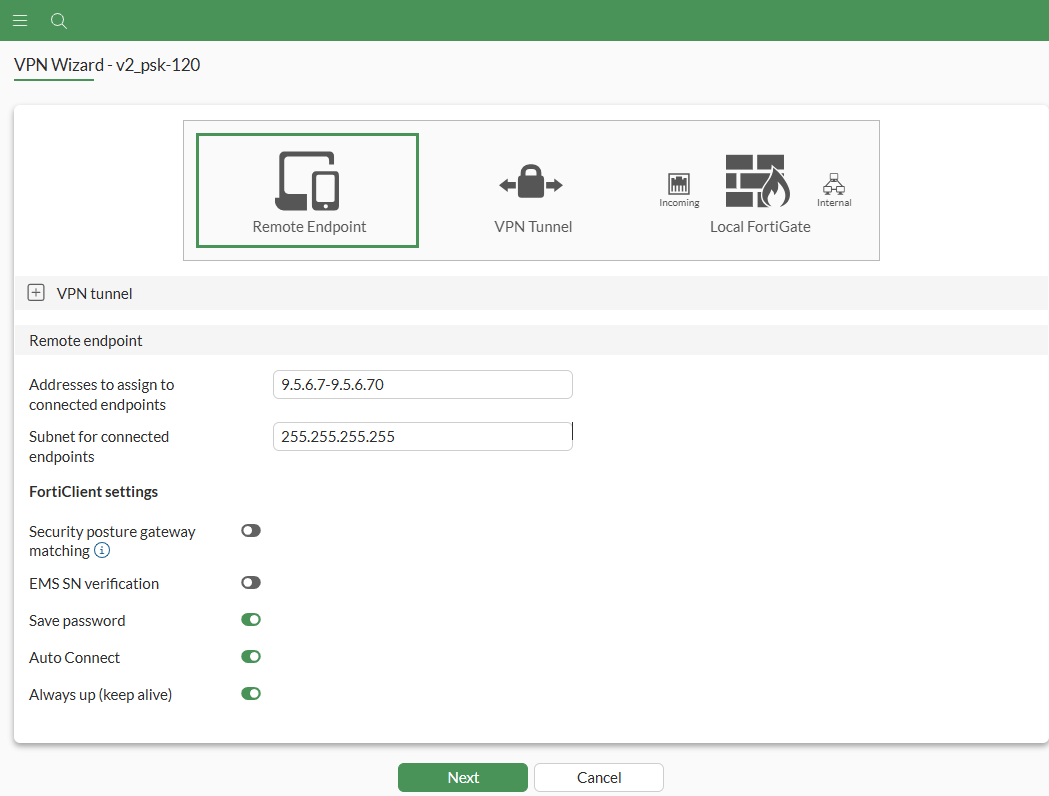Cancel the VPN wizard
The height and width of the screenshot is (796, 1049).
click(x=598, y=777)
